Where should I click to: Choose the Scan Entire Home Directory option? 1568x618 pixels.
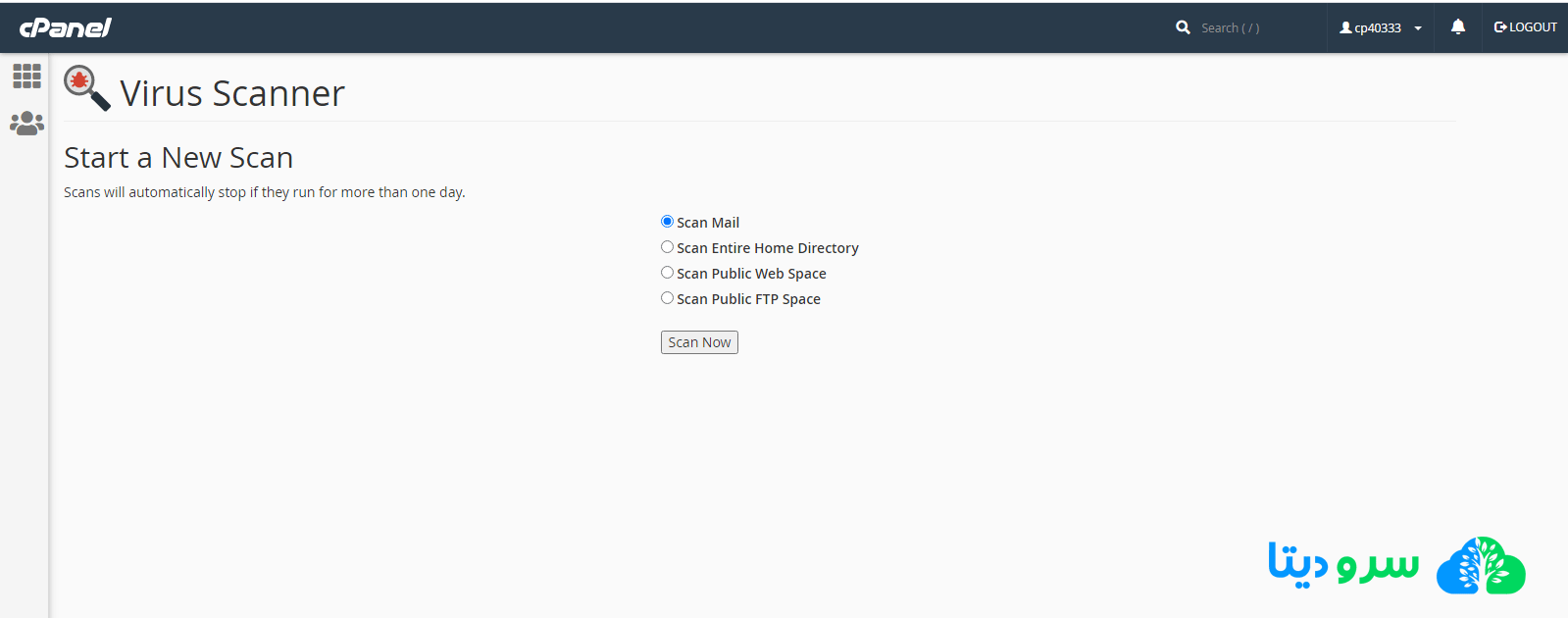click(x=667, y=247)
